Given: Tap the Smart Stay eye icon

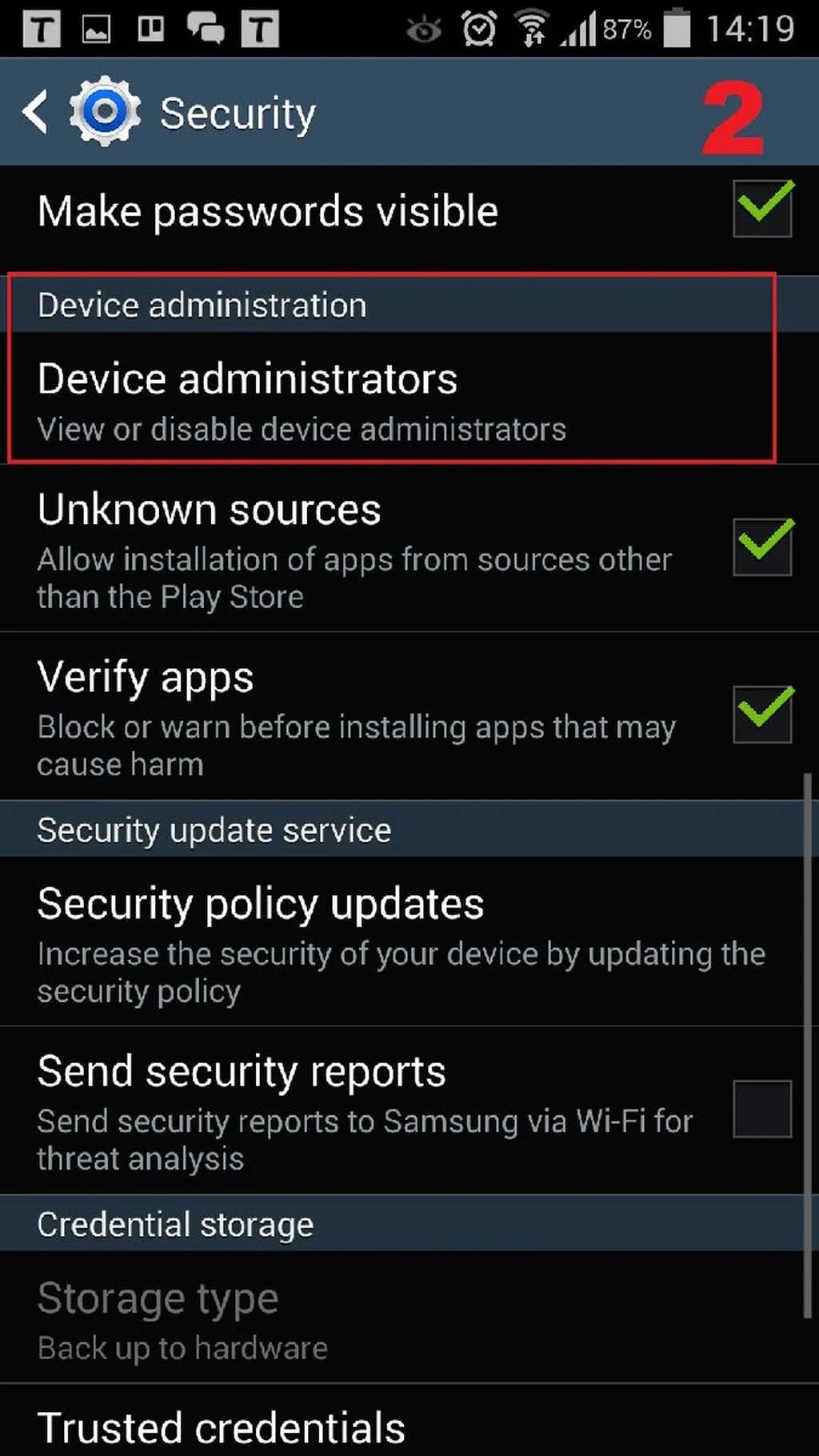Looking at the screenshot, I should tap(424, 30).
